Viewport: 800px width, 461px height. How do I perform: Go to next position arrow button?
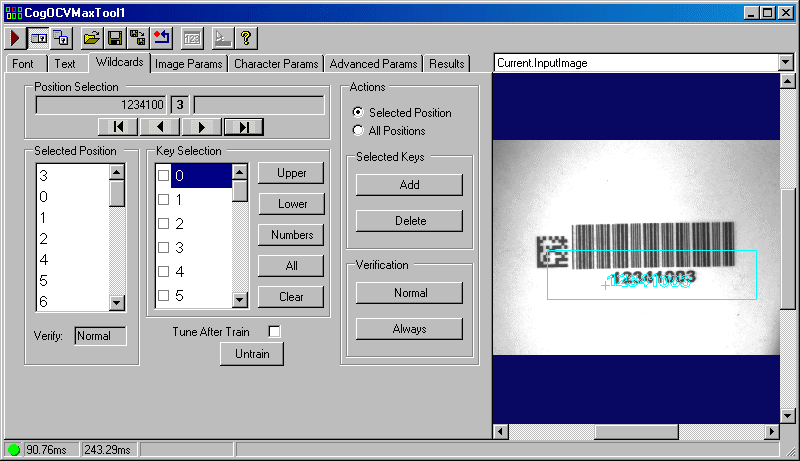(202, 126)
